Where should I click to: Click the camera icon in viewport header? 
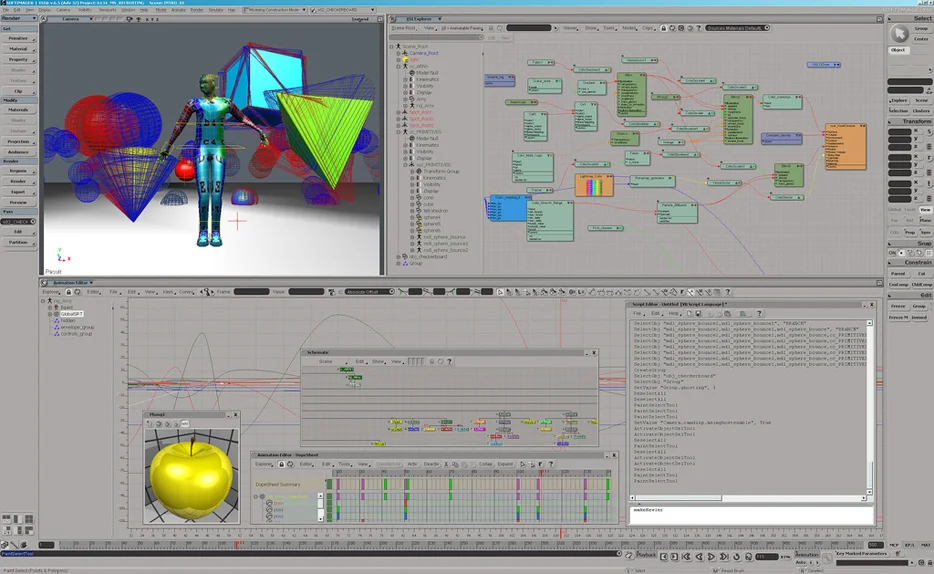tap(129, 19)
